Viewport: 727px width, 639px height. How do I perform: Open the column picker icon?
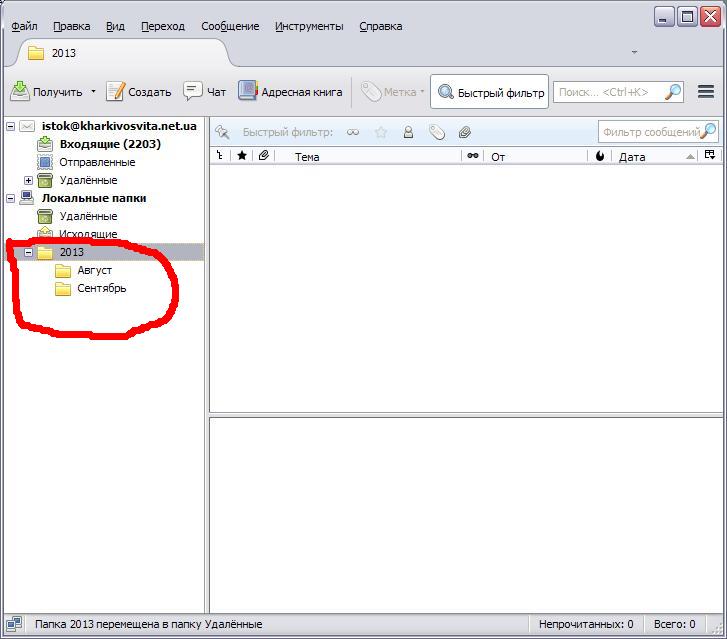709,155
